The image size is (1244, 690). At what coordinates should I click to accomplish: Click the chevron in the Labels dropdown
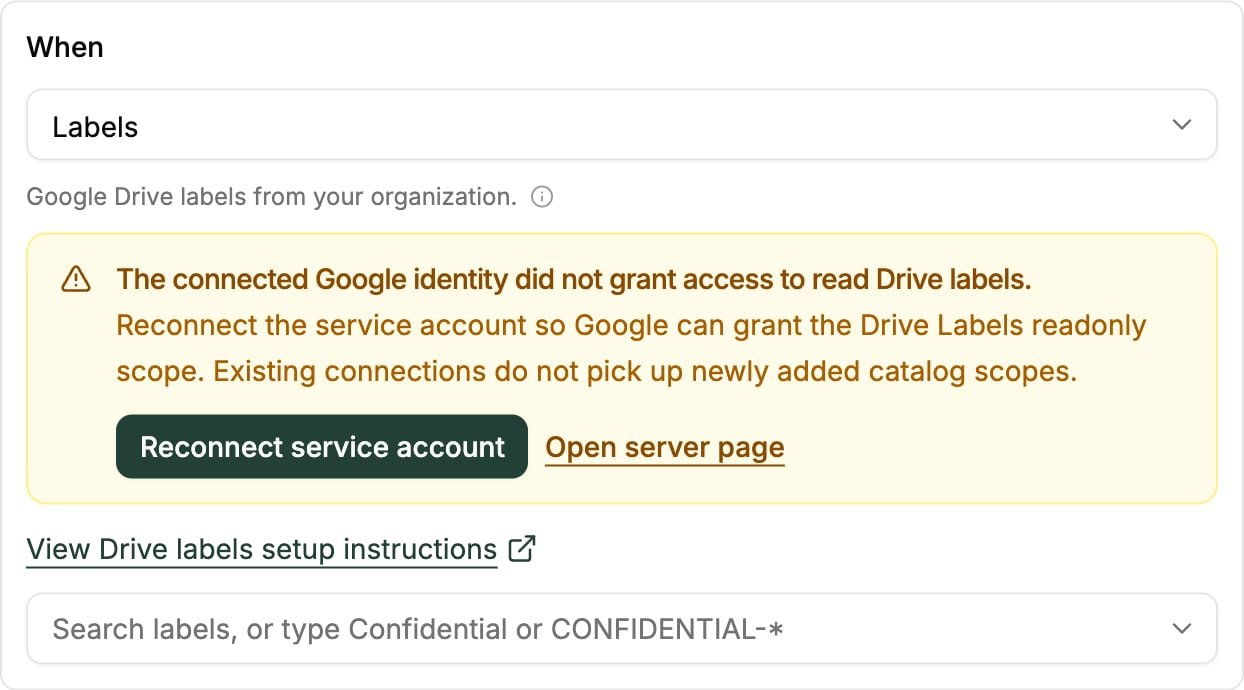click(x=1182, y=126)
